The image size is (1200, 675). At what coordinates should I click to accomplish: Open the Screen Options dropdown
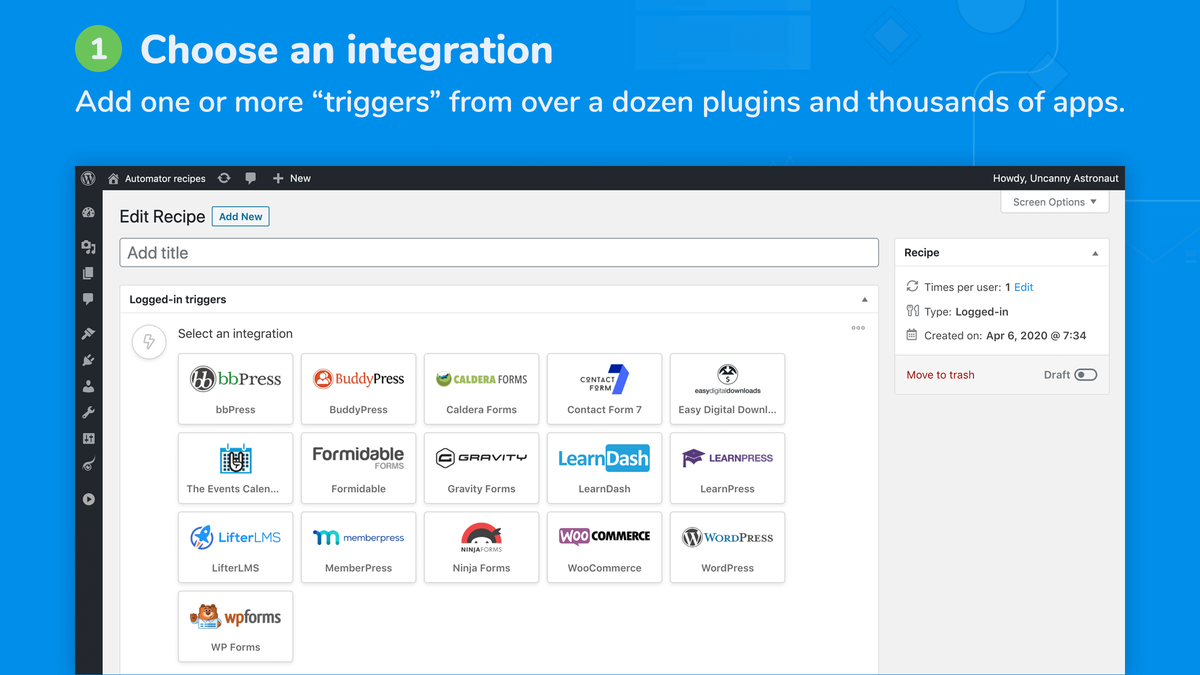pos(1055,202)
